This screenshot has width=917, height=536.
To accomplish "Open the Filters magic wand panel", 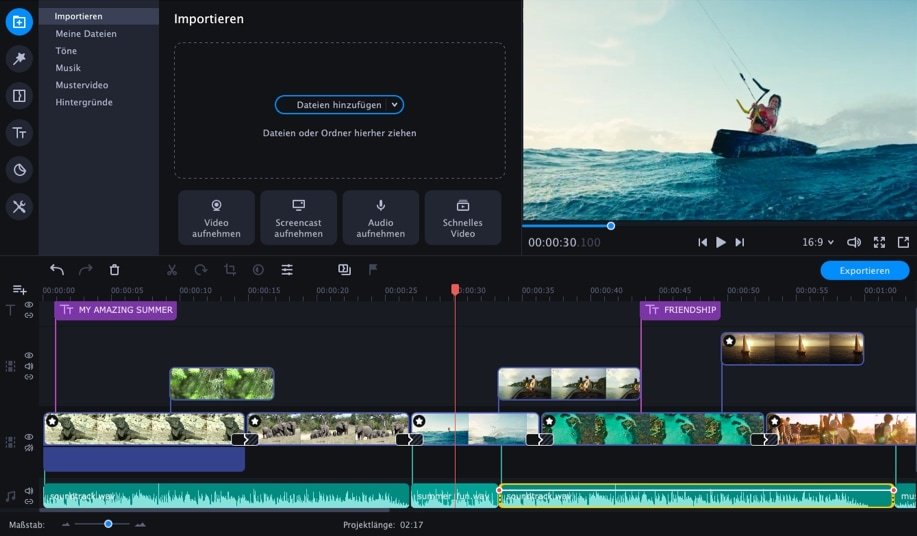I will point(19,58).
